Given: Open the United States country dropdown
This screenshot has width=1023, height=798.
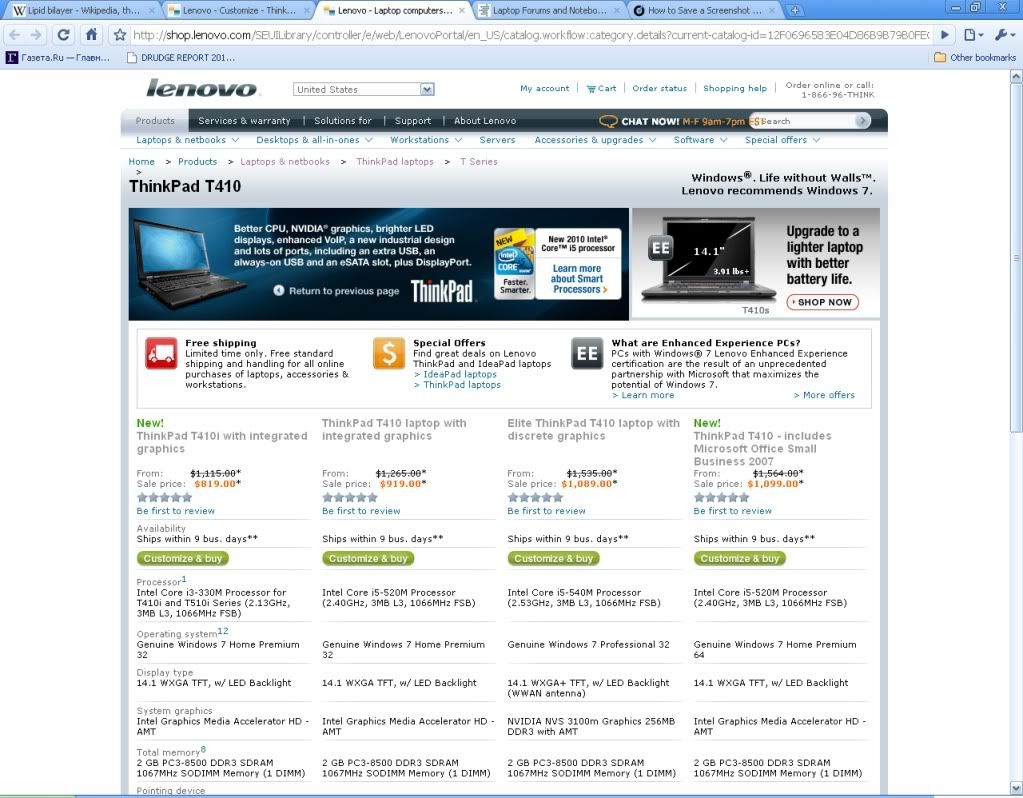Looking at the screenshot, I should tap(363, 89).
